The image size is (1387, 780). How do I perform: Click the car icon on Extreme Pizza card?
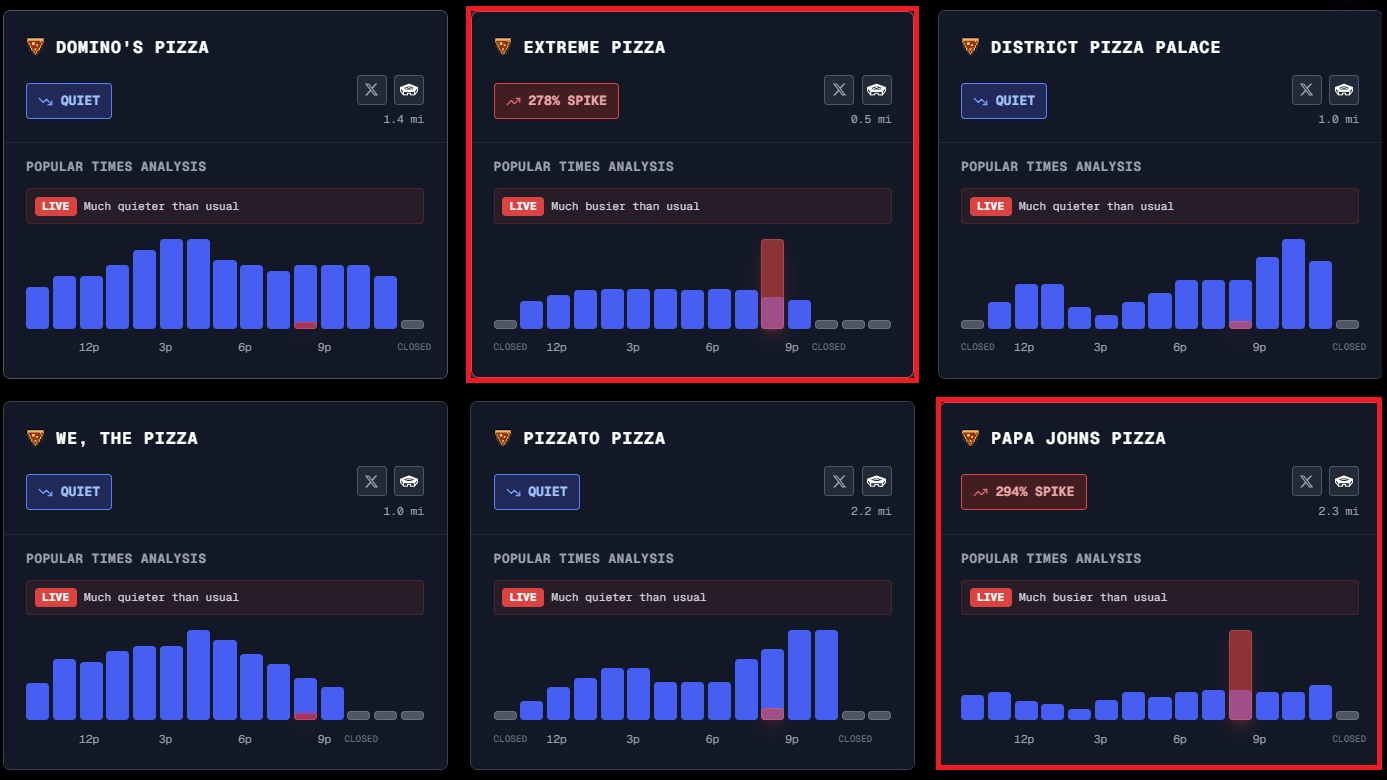[x=876, y=90]
